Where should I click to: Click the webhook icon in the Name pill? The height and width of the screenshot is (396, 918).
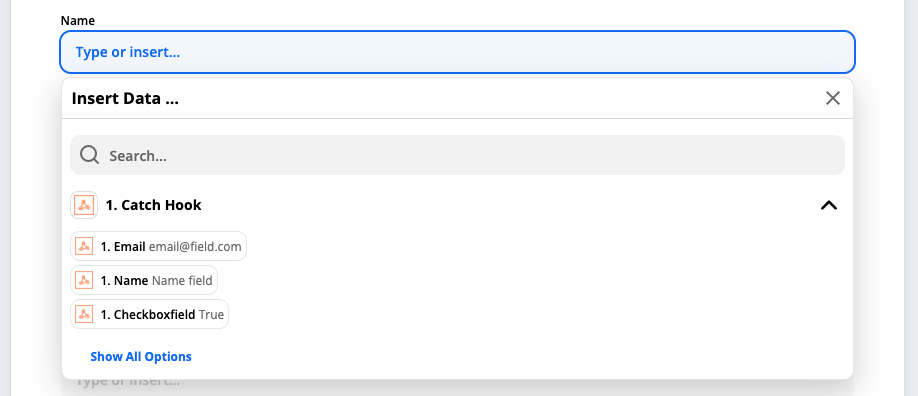pyautogui.click(x=84, y=281)
